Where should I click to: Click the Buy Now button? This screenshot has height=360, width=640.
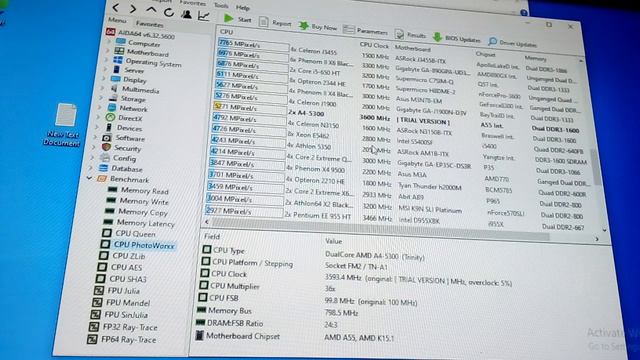point(318,27)
